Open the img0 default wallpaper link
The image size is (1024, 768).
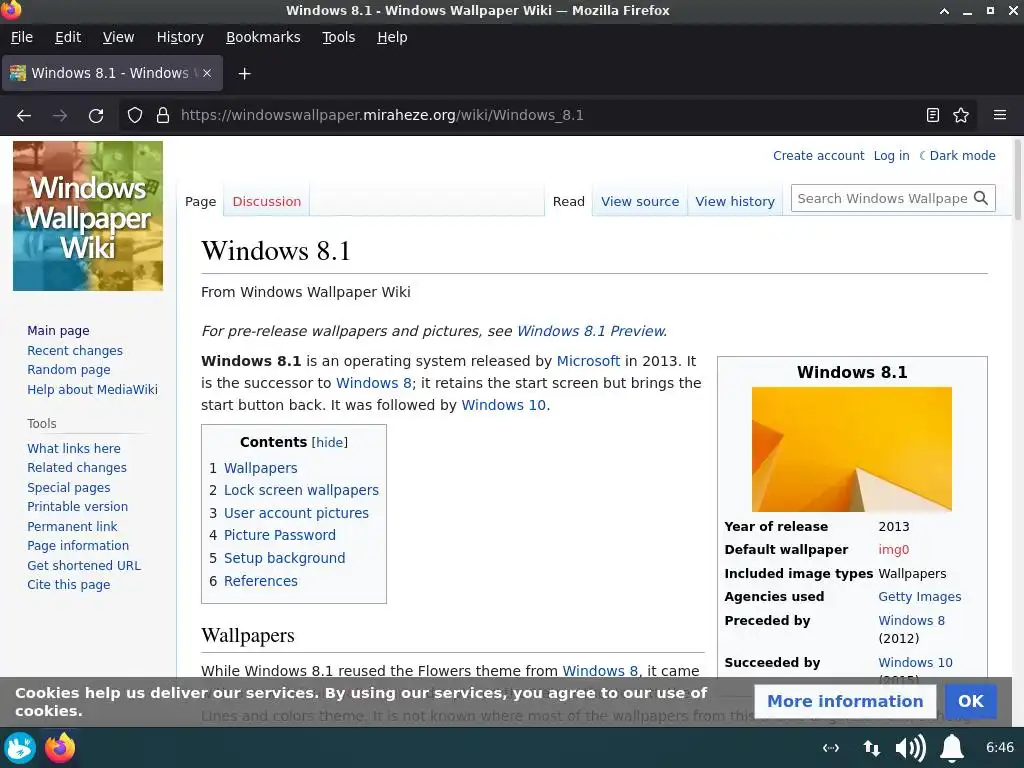[x=893, y=550]
